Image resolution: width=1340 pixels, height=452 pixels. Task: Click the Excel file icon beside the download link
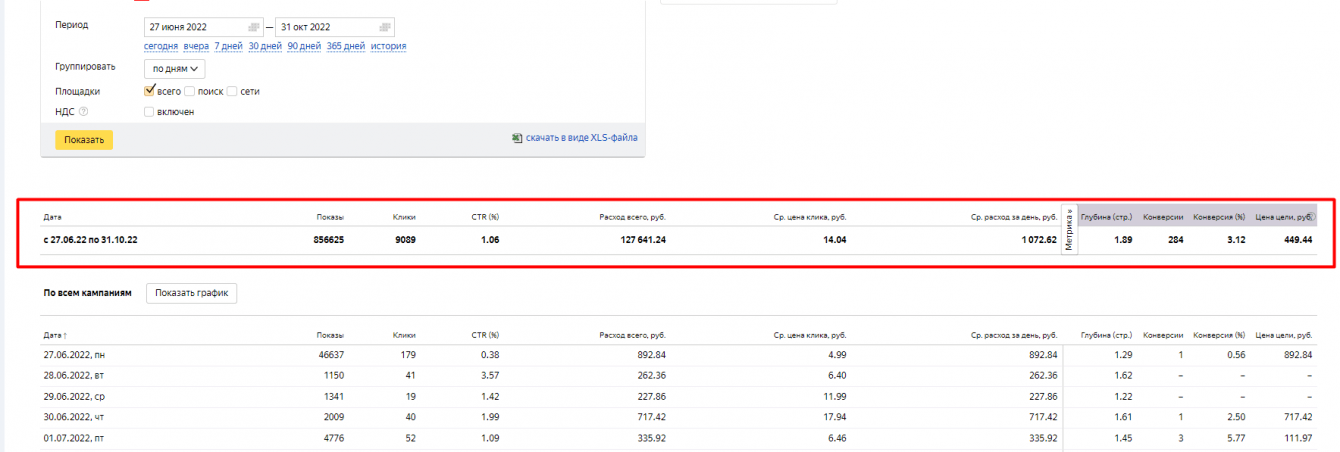[x=516, y=138]
